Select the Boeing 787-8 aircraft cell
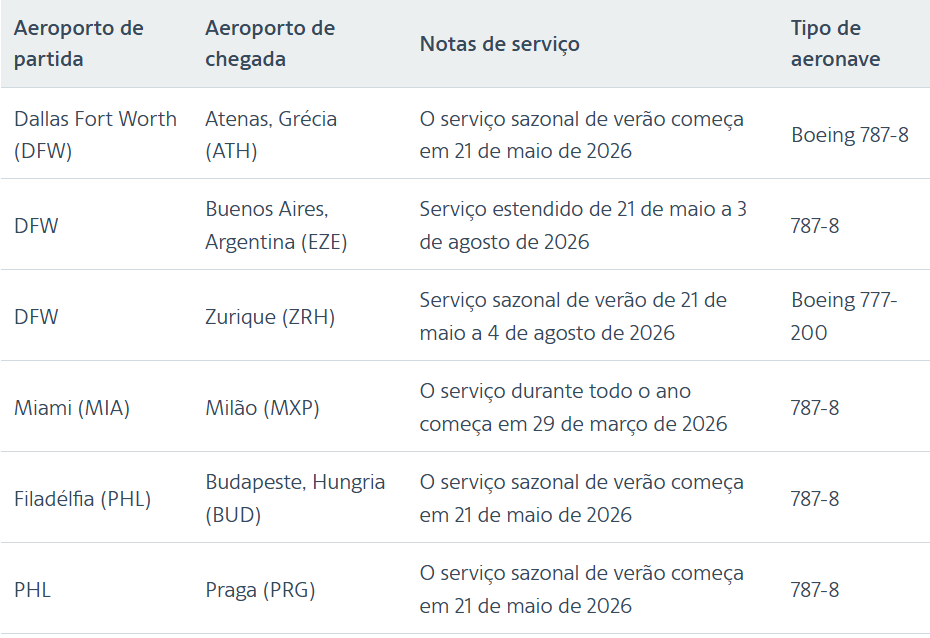This screenshot has width=930, height=638. [850, 134]
